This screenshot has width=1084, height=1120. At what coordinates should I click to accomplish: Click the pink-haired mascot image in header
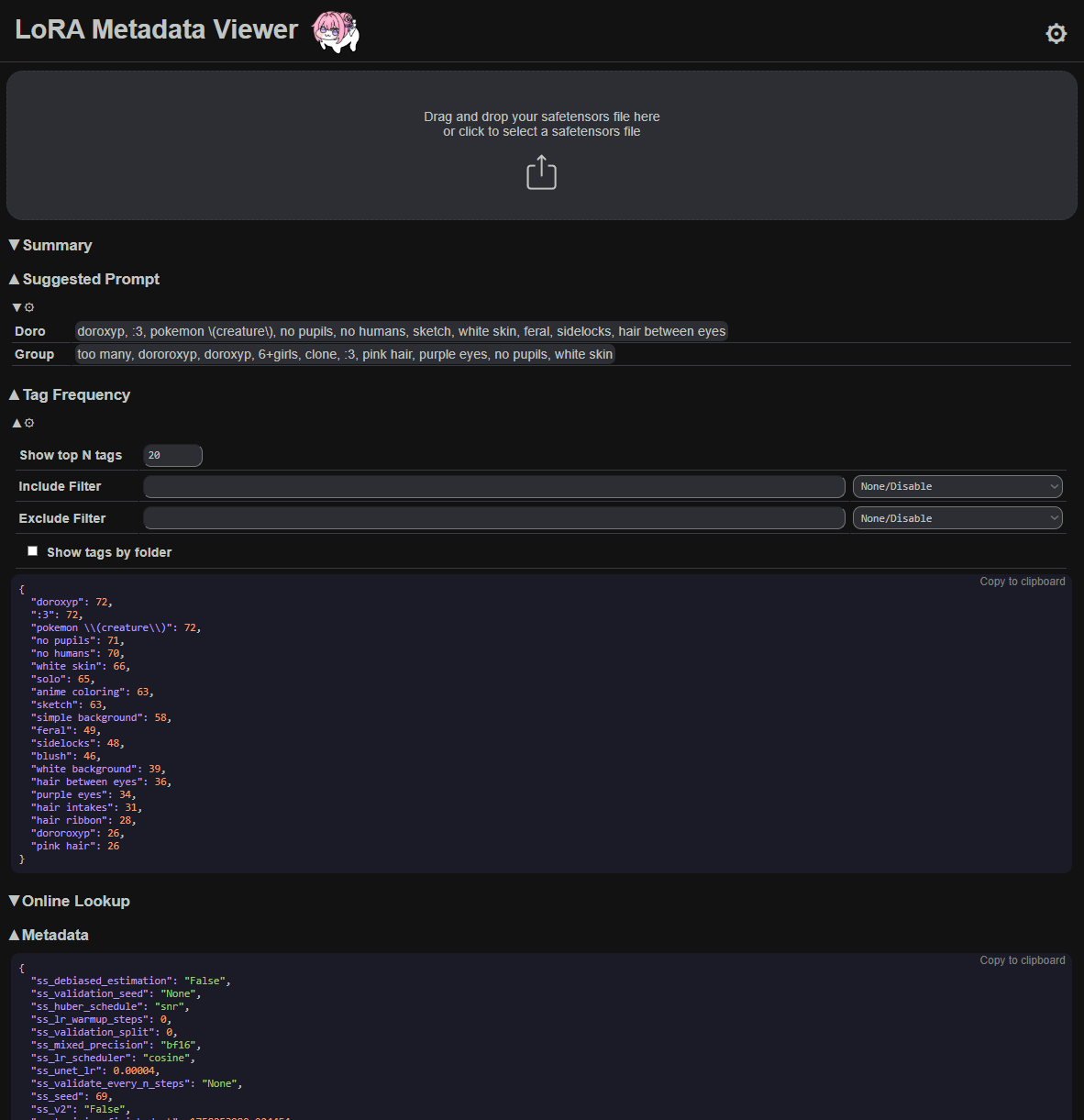pos(336,31)
